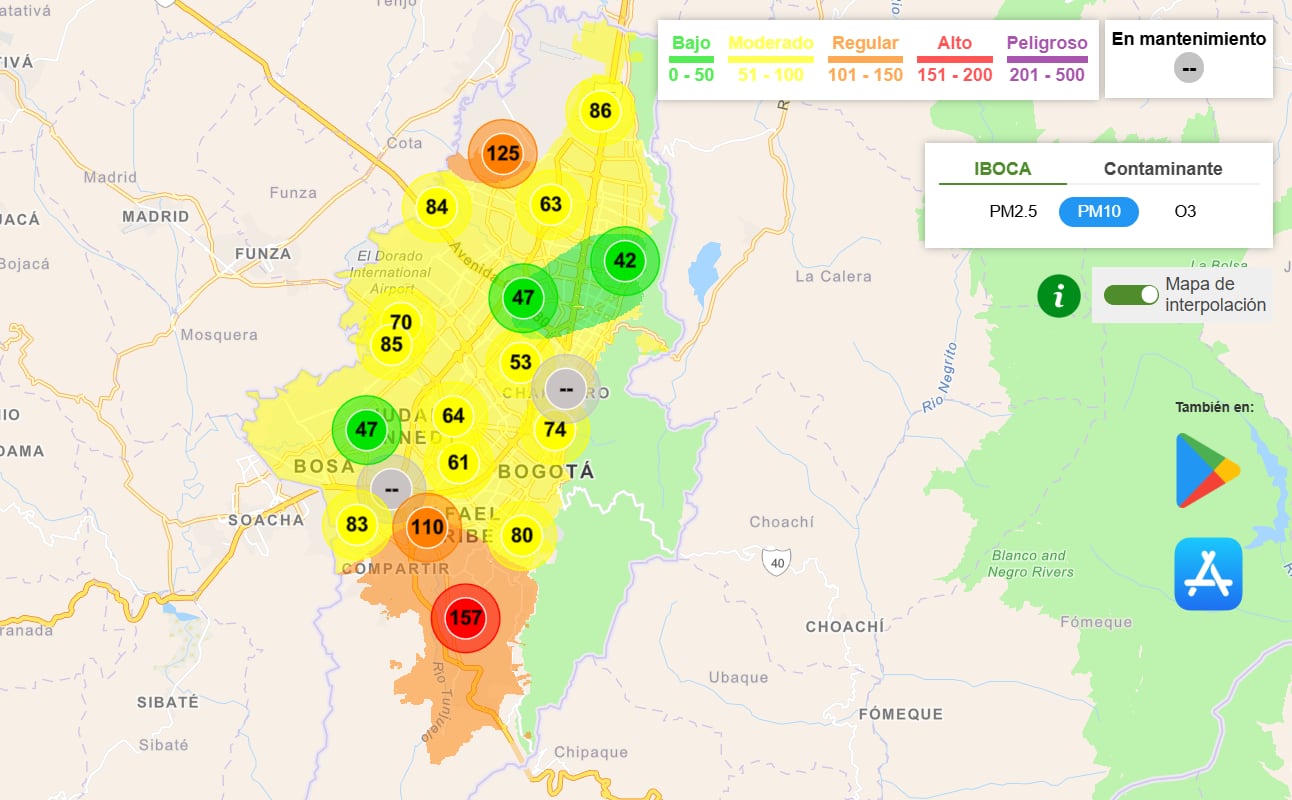Screen dimensions: 1292x800
Task: Click the PM10 pill button
Action: pos(1098,212)
